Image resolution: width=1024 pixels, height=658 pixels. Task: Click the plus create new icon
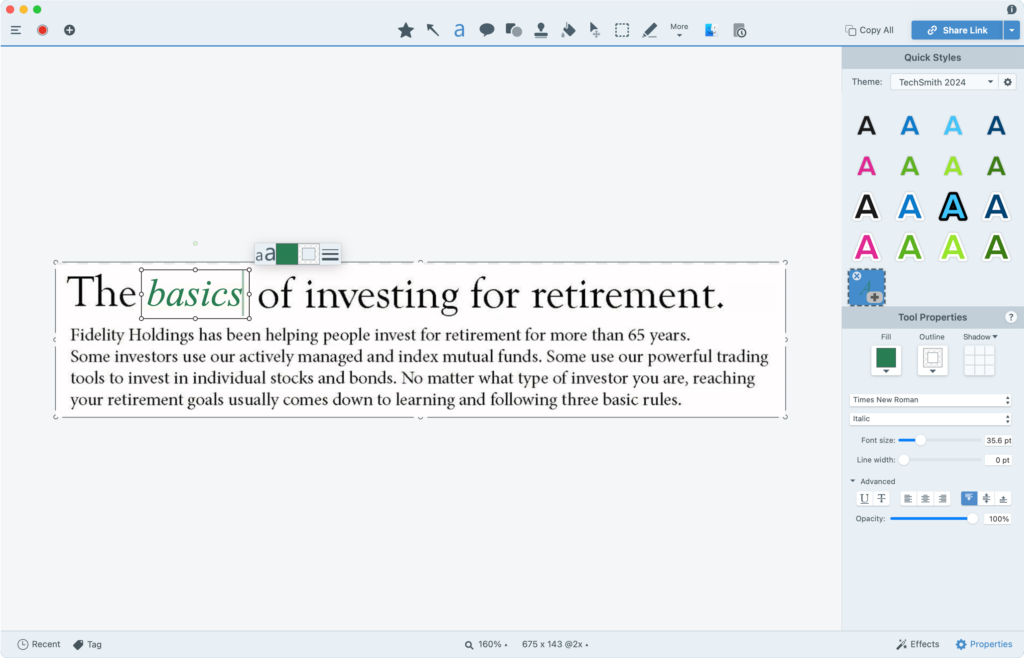click(69, 30)
